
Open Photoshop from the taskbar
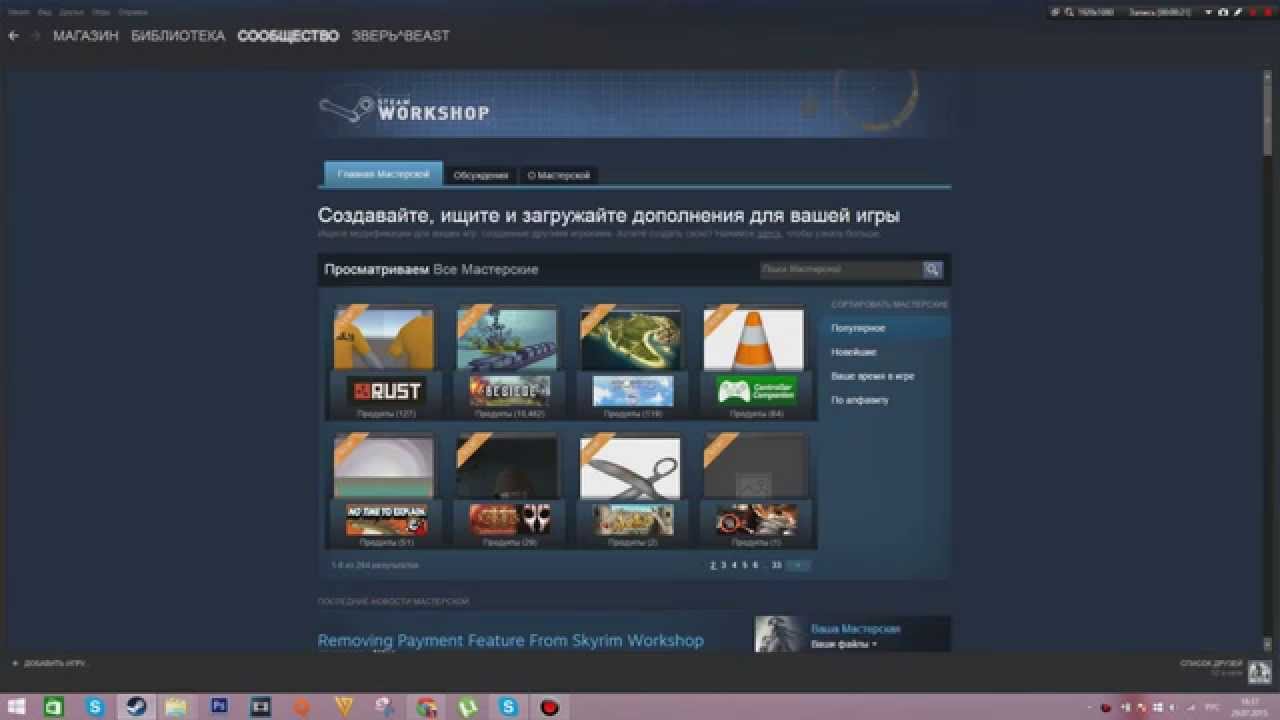(x=219, y=707)
